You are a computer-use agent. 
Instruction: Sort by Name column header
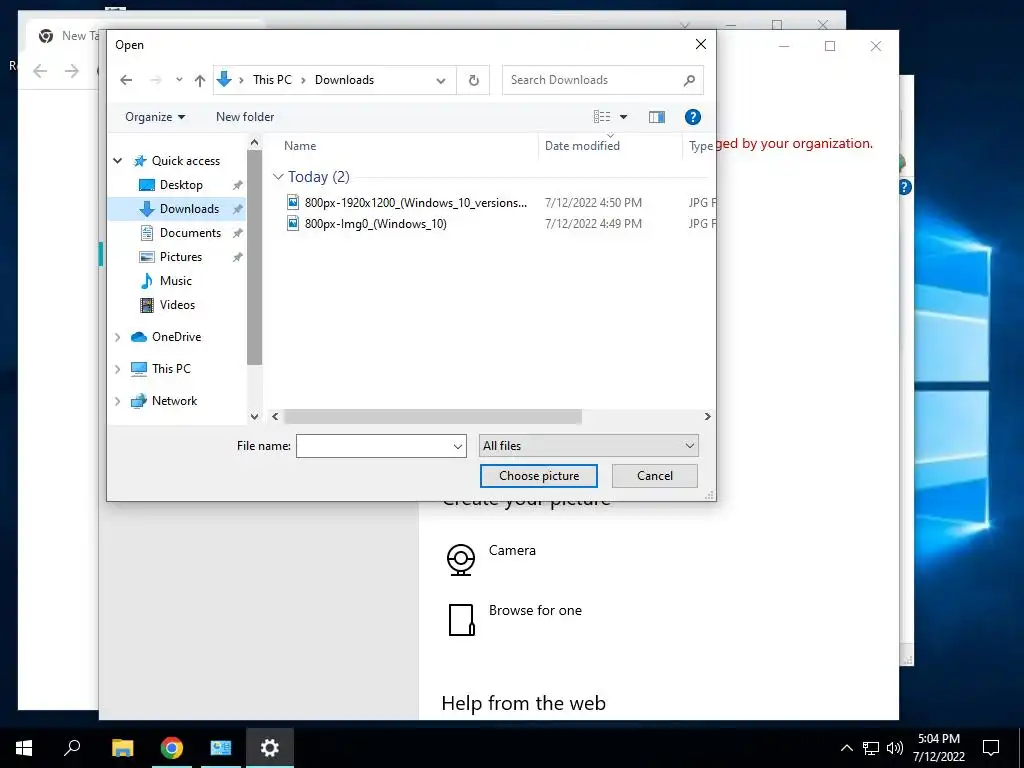point(300,146)
